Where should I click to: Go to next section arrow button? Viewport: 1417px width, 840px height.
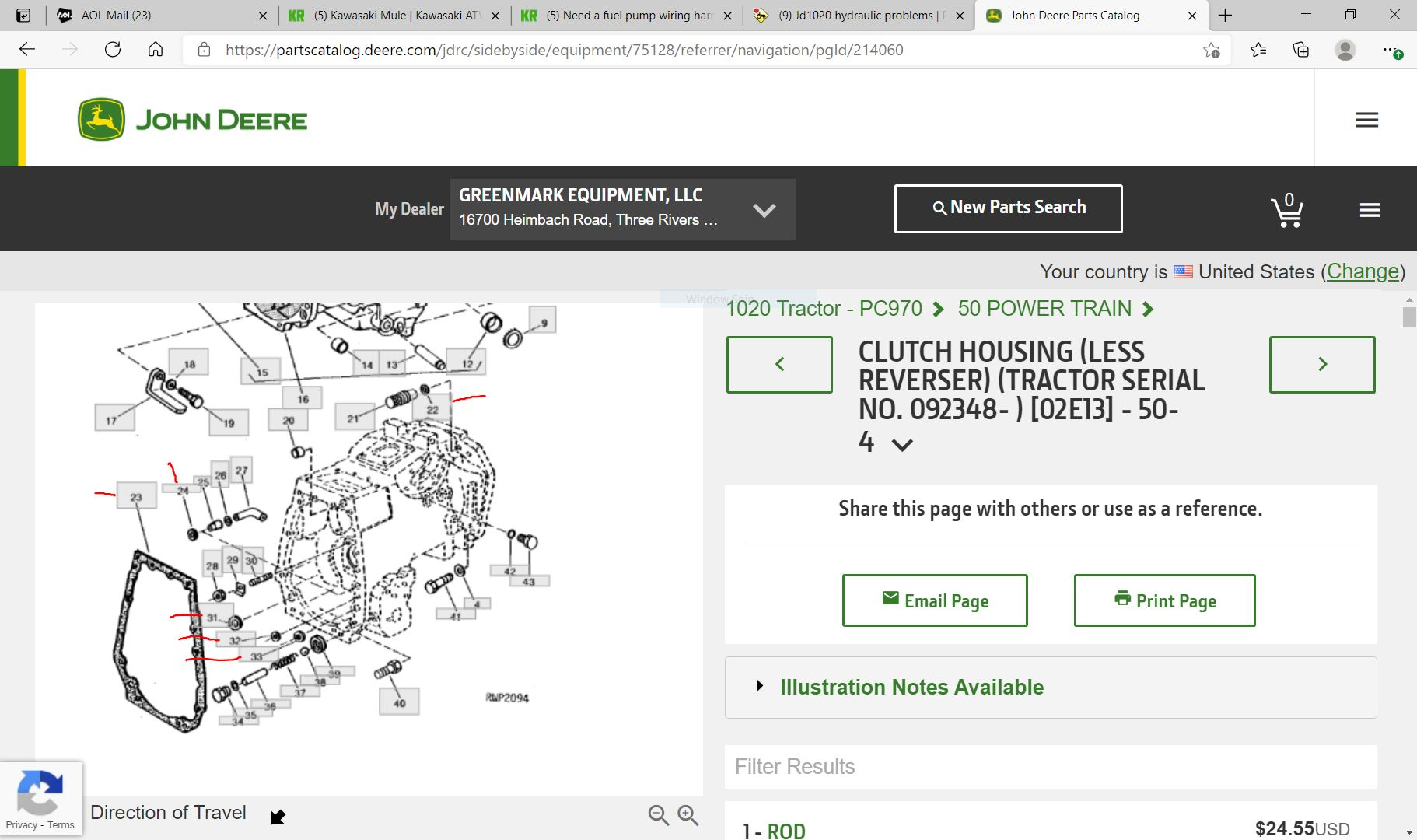[1322, 364]
